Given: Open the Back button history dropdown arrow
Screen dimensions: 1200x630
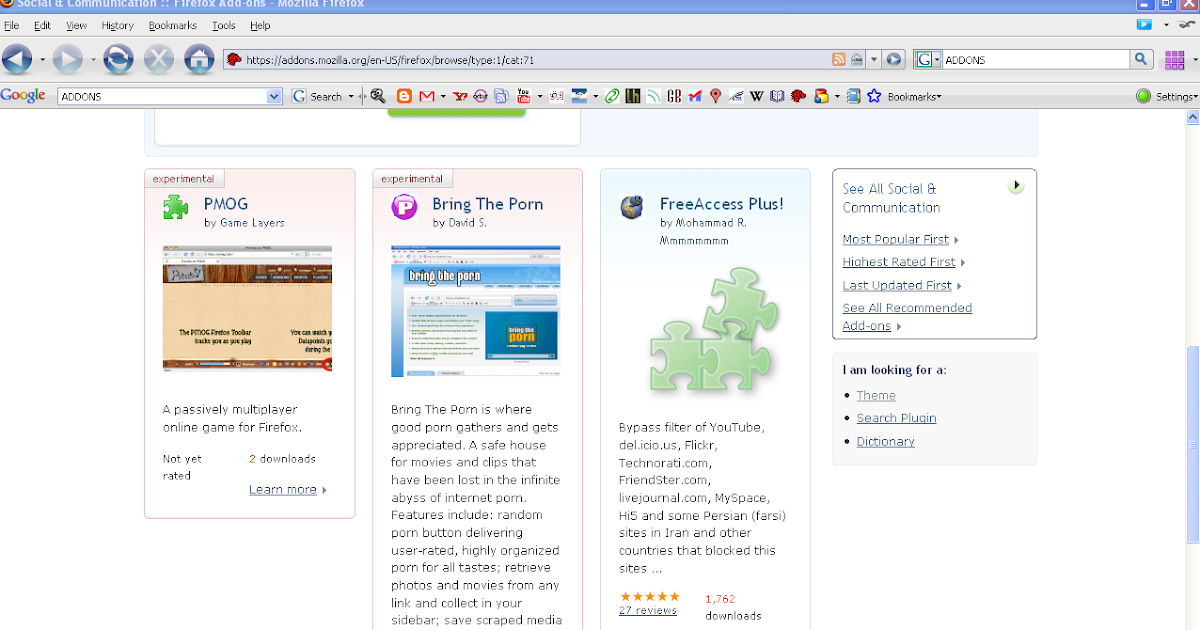Looking at the screenshot, I should 42,61.
